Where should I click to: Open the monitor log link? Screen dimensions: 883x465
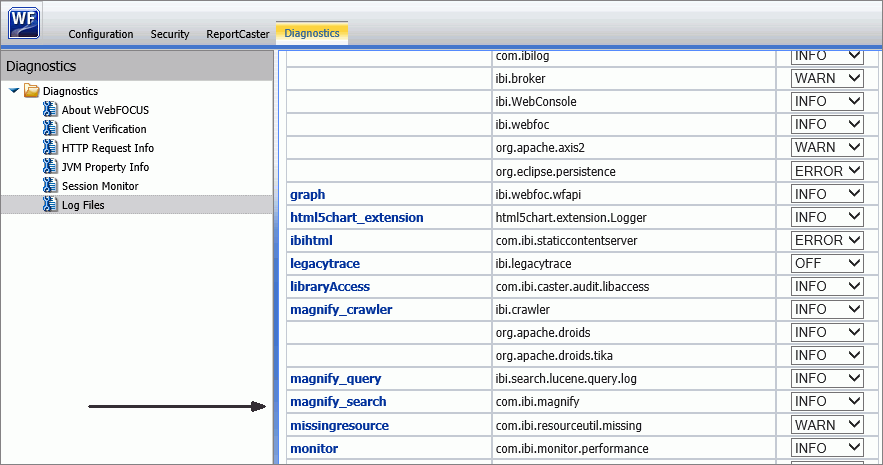tap(314, 449)
